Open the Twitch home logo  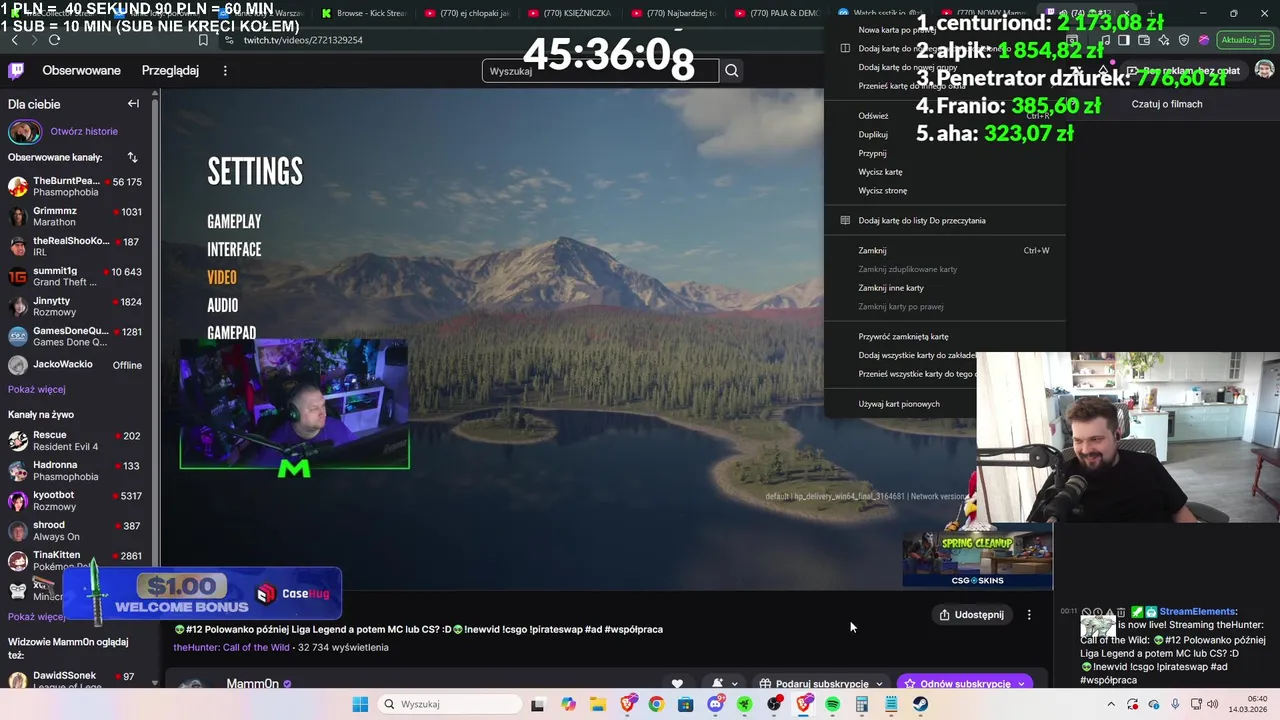[x=16, y=71]
